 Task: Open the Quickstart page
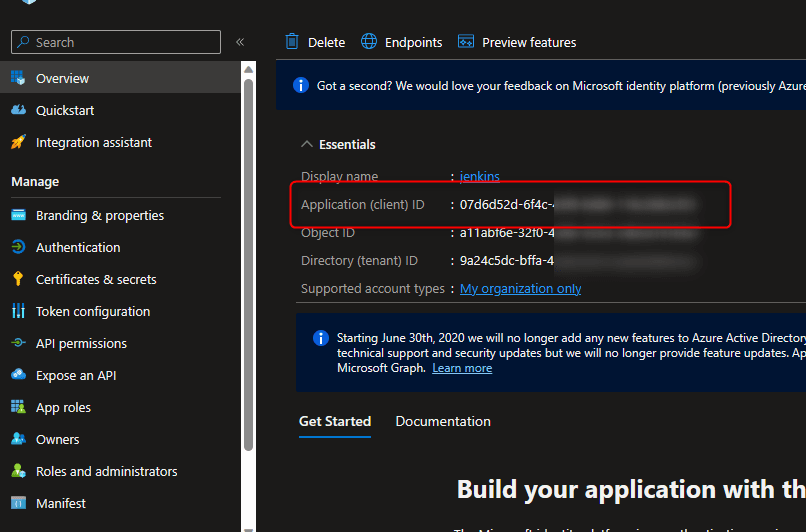coord(65,111)
